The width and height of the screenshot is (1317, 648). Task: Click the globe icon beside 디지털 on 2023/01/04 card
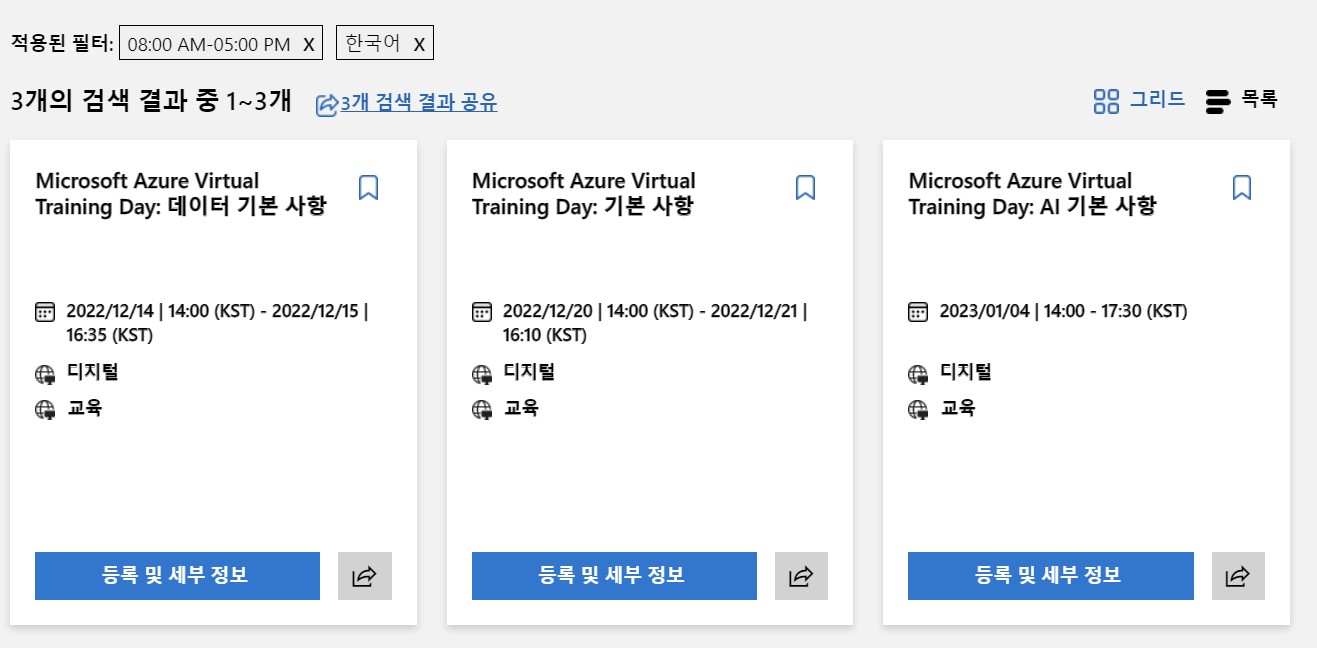tap(918, 375)
